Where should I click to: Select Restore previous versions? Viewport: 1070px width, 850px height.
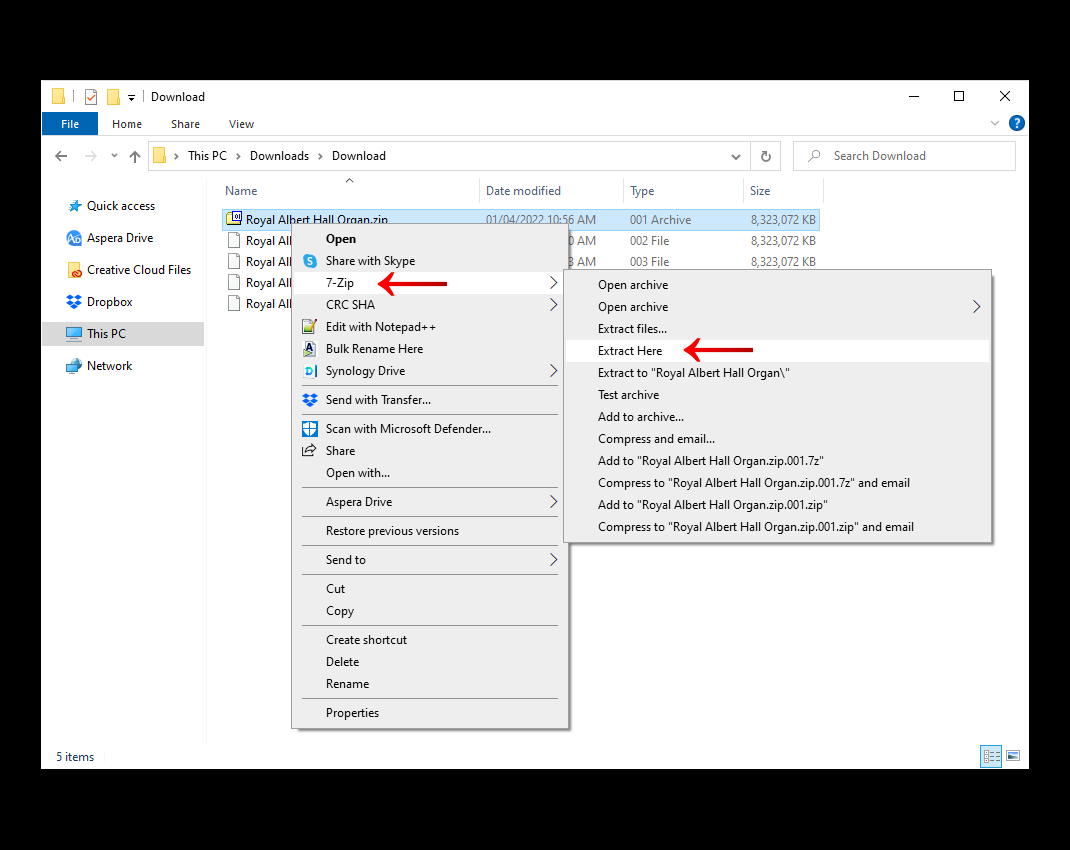tap(430, 531)
